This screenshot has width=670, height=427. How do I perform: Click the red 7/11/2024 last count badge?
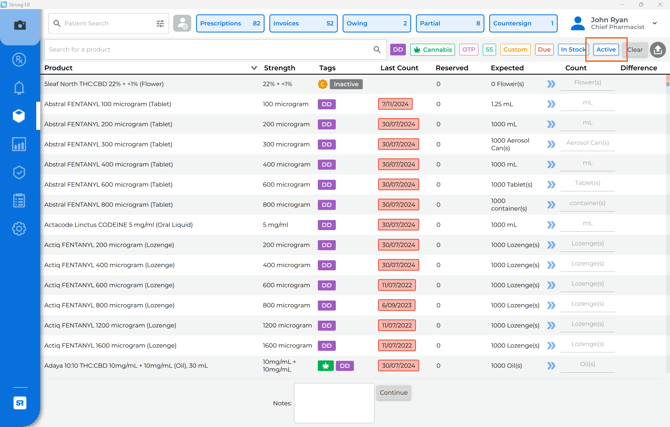[x=397, y=104]
